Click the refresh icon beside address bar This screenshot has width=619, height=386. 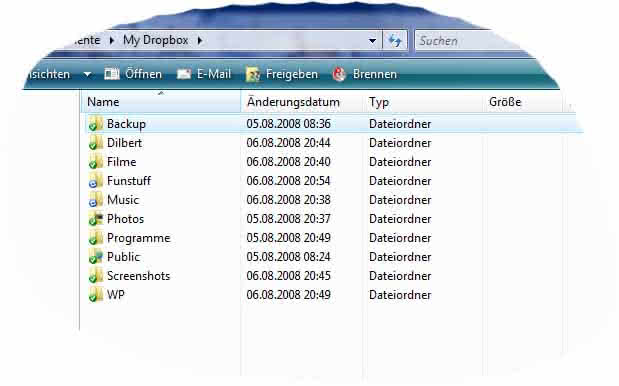(x=395, y=40)
